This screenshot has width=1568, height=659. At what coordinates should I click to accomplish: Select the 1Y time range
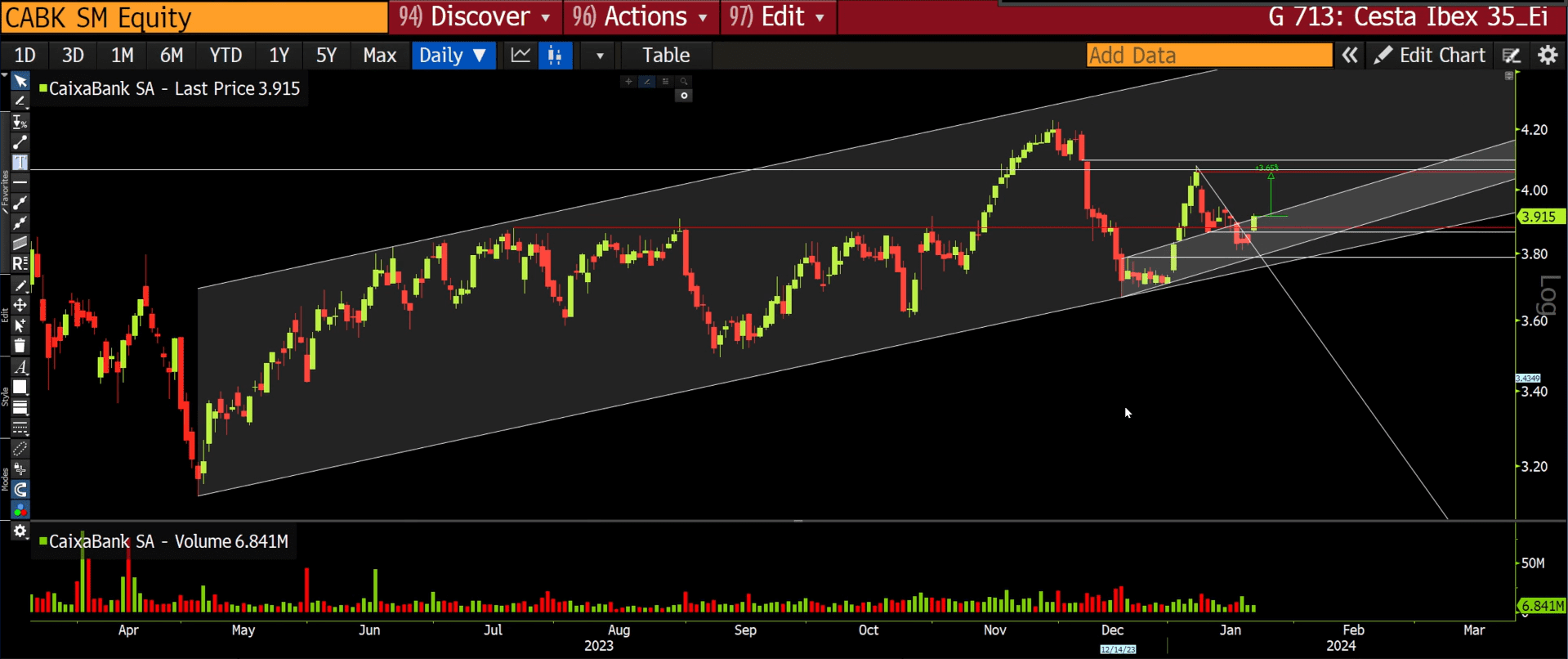[x=279, y=55]
